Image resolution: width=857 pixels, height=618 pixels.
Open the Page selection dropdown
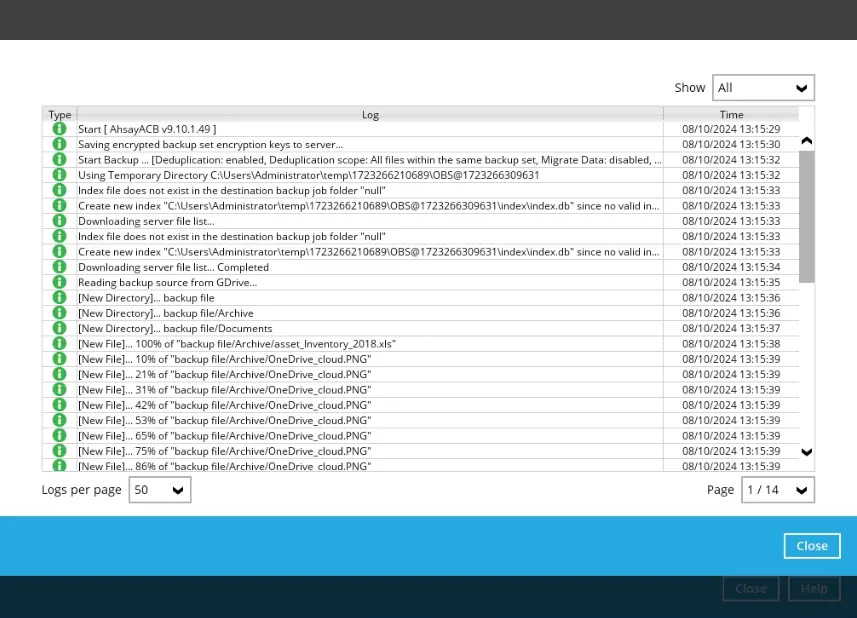(x=777, y=490)
